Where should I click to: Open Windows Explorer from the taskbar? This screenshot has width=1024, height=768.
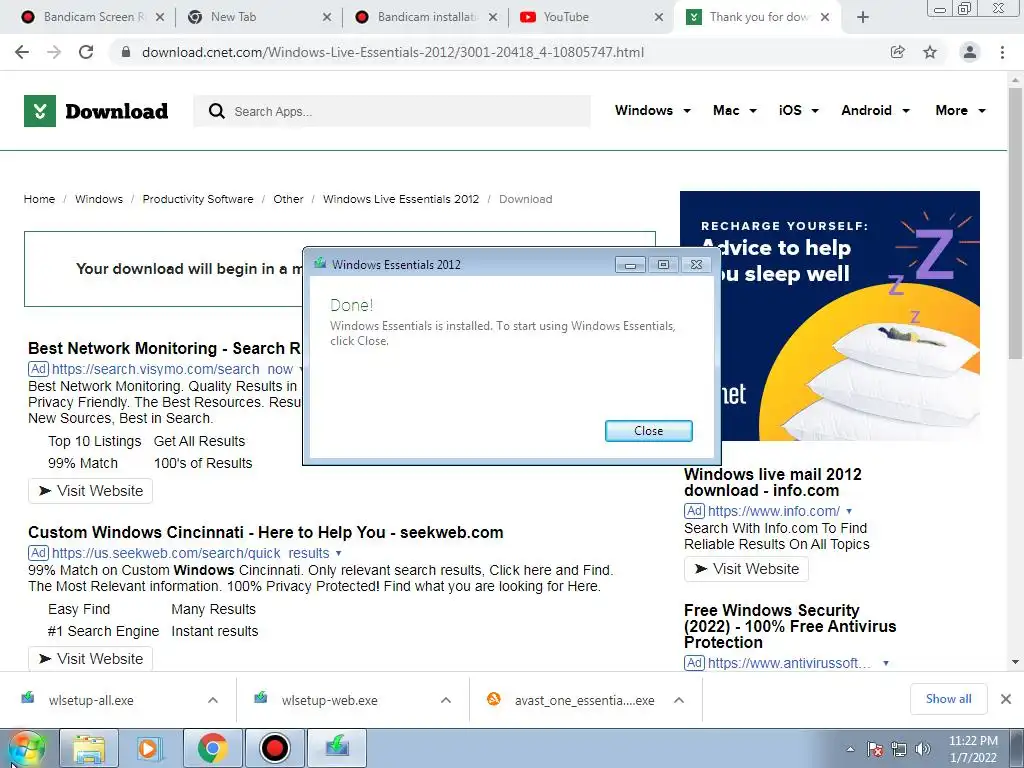(x=89, y=748)
